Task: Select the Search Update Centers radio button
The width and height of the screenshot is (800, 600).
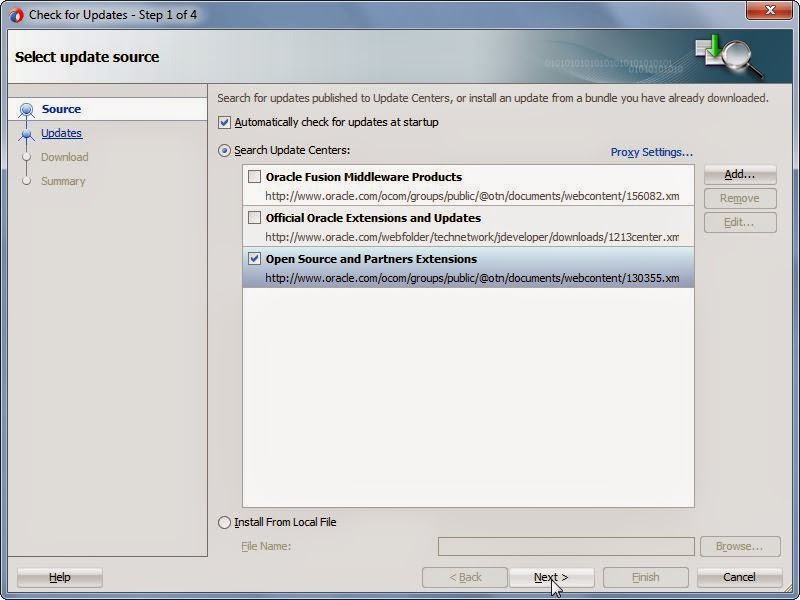Action: [x=224, y=151]
